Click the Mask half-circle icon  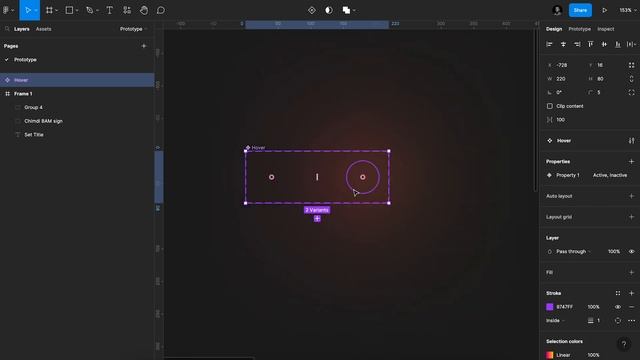pos(329,10)
